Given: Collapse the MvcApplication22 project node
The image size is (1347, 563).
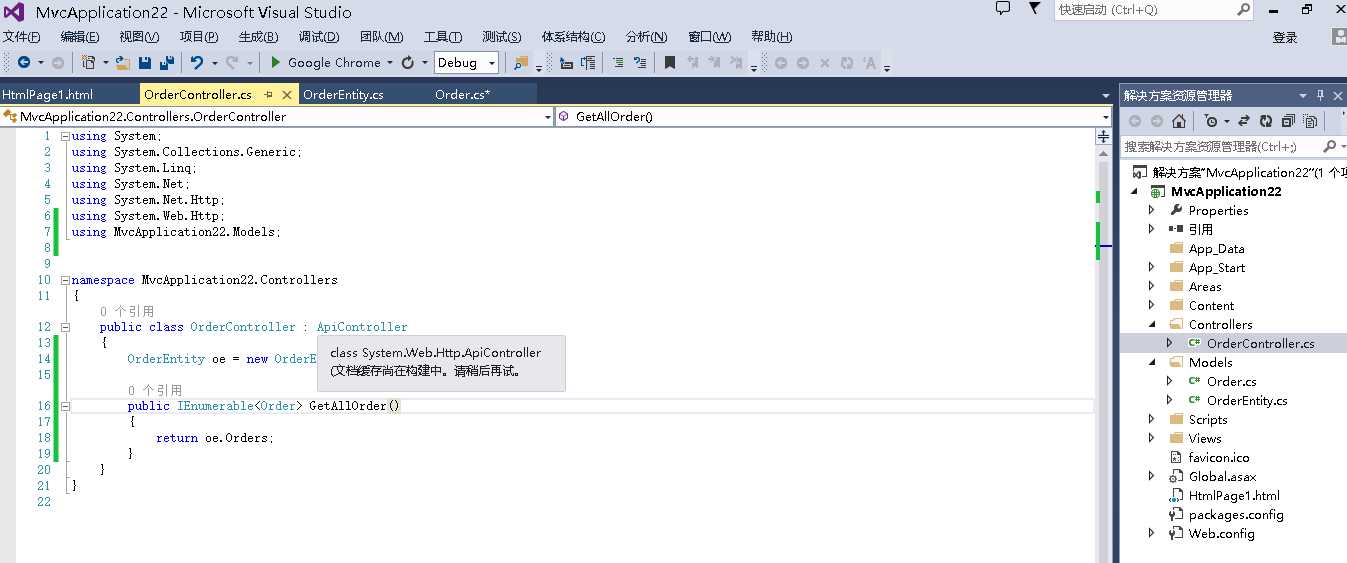Looking at the screenshot, I should (1136, 192).
